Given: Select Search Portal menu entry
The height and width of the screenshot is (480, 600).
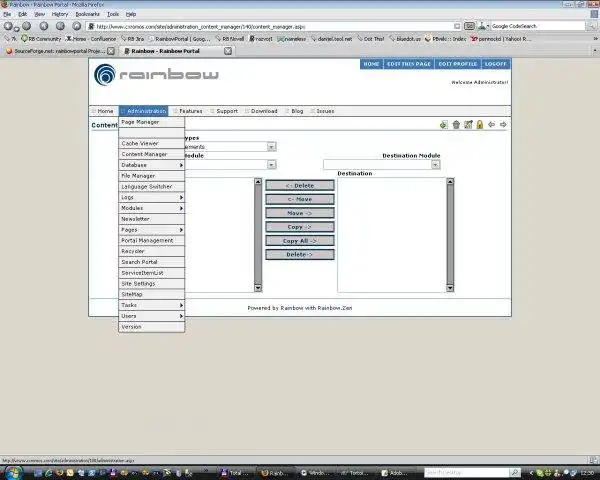Looking at the screenshot, I should (x=152, y=262).
